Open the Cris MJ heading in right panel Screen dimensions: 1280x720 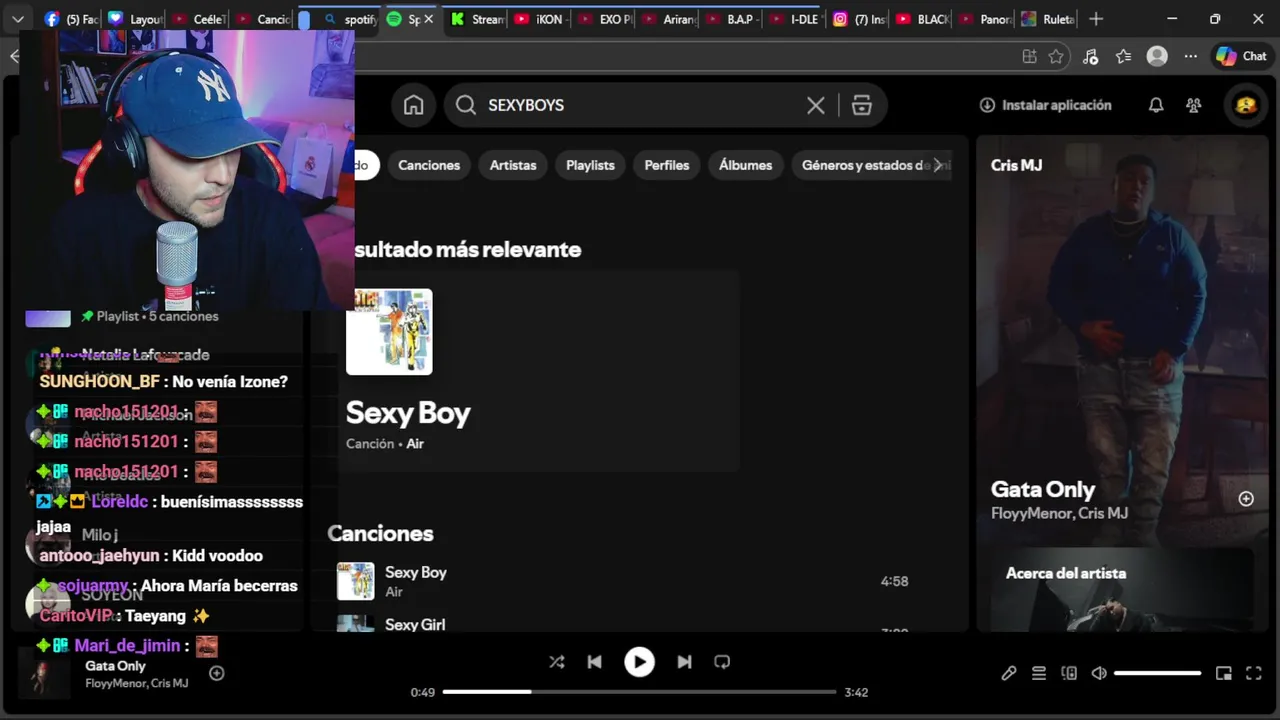pos(1016,165)
